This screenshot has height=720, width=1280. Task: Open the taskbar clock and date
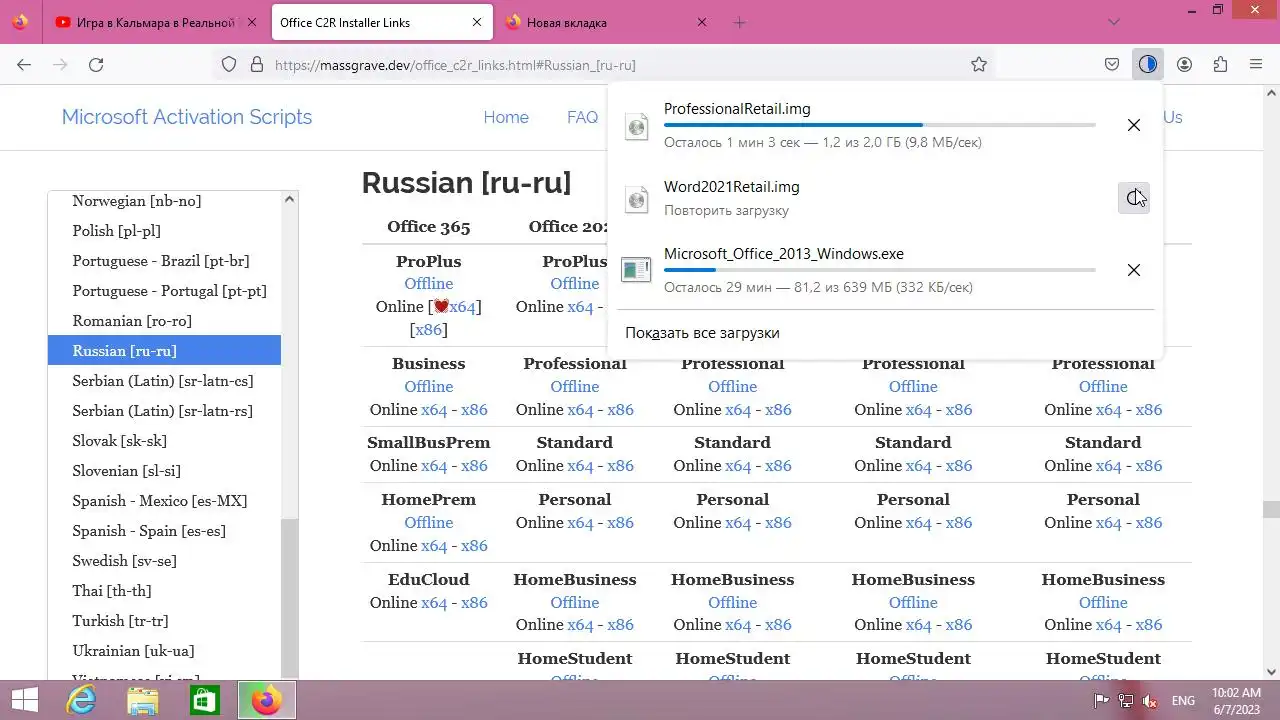1236,700
